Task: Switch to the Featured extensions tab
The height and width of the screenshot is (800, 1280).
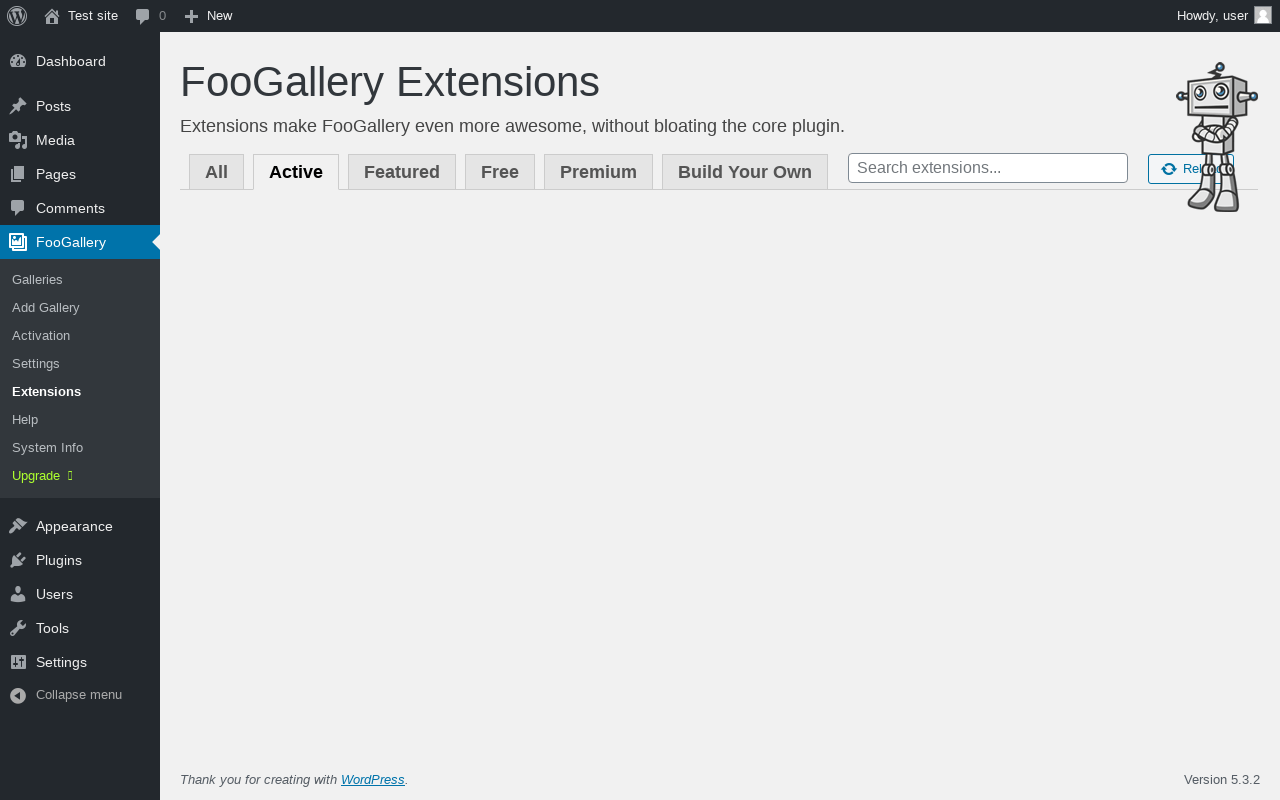Action: pyautogui.click(x=401, y=172)
